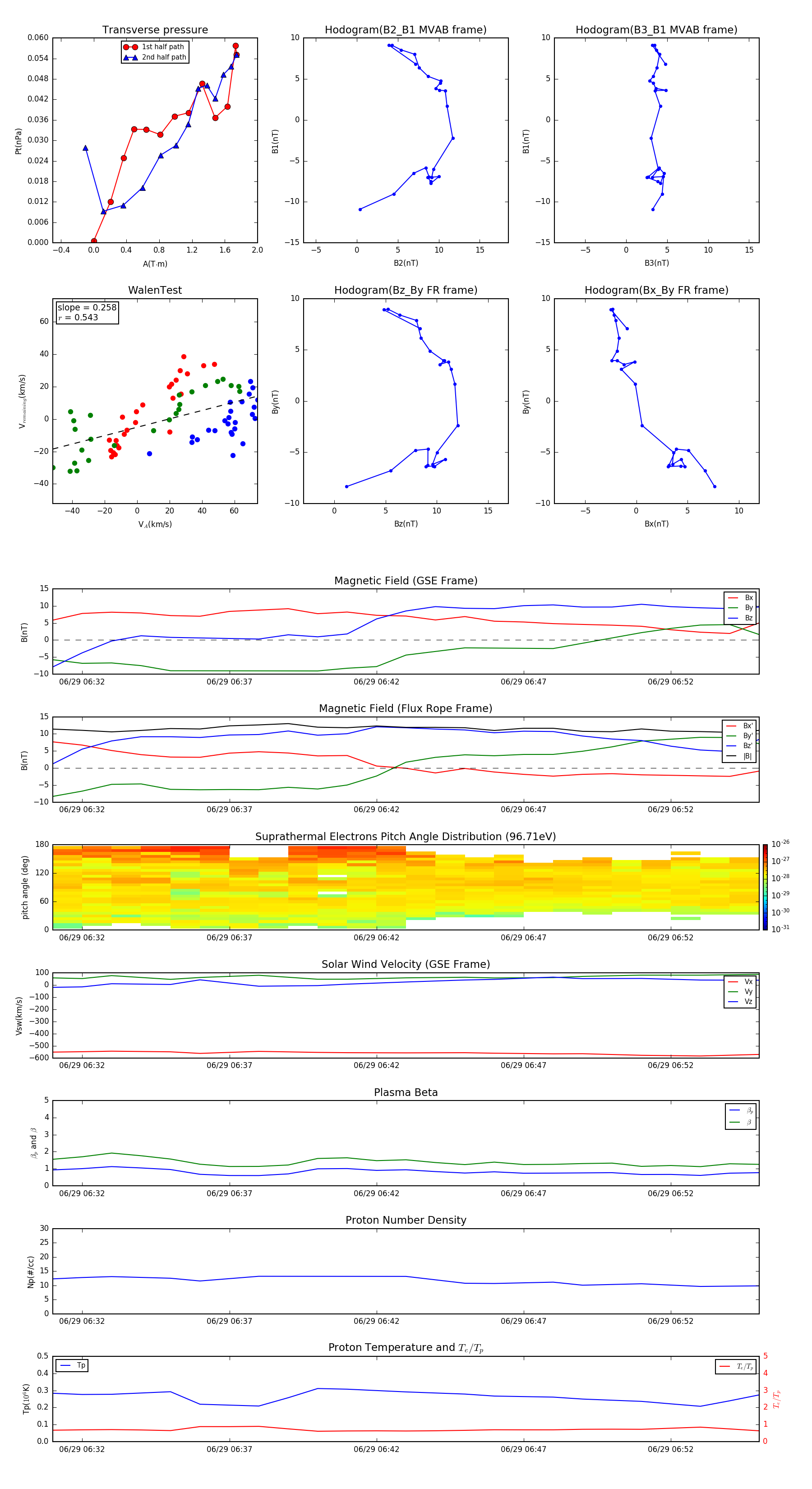Click the 10^-26 colorbar tick label
Image resolution: width=812 pixels, height=1489 pixels.
[780, 844]
